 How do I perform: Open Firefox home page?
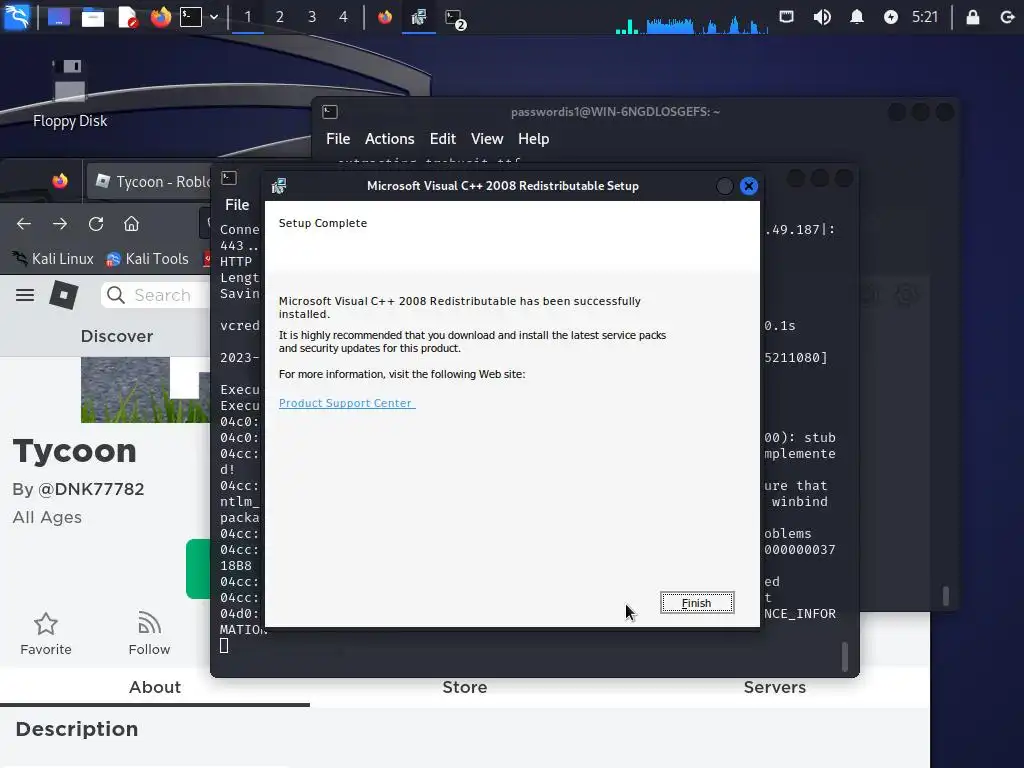[131, 224]
